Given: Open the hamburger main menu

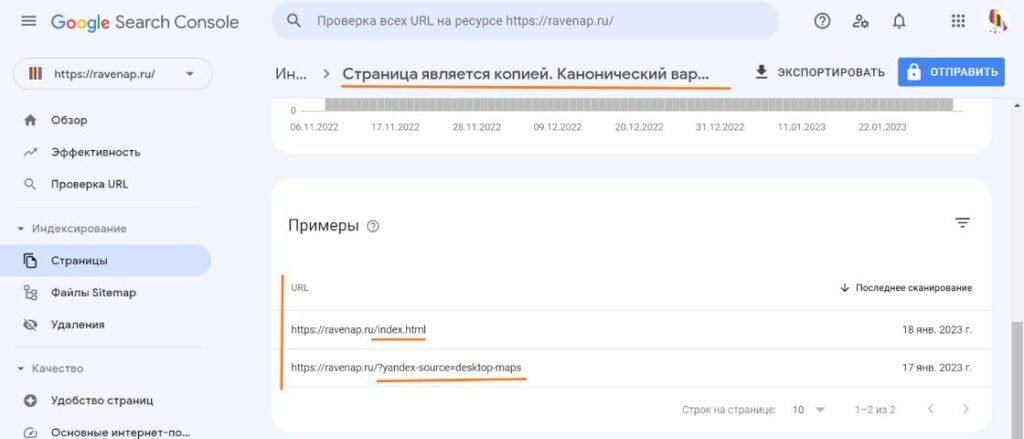Looking at the screenshot, I should pos(29,21).
